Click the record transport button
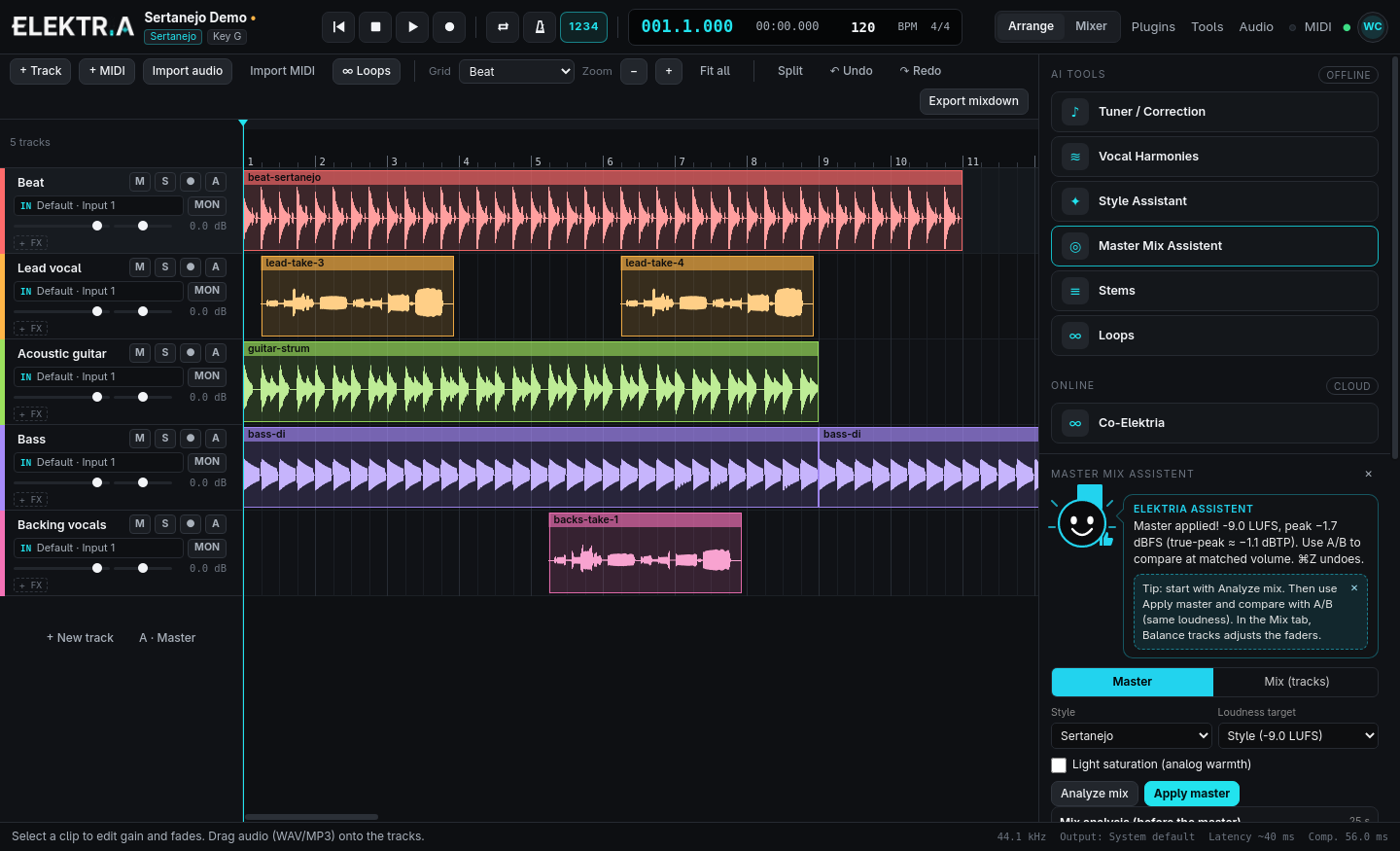The height and width of the screenshot is (851, 1400). coord(449,27)
